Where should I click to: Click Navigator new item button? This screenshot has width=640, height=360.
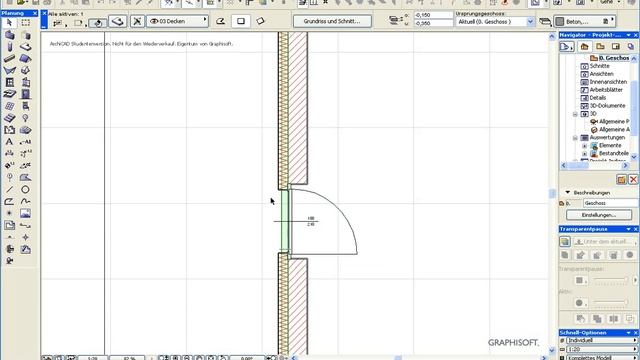click(x=621, y=180)
